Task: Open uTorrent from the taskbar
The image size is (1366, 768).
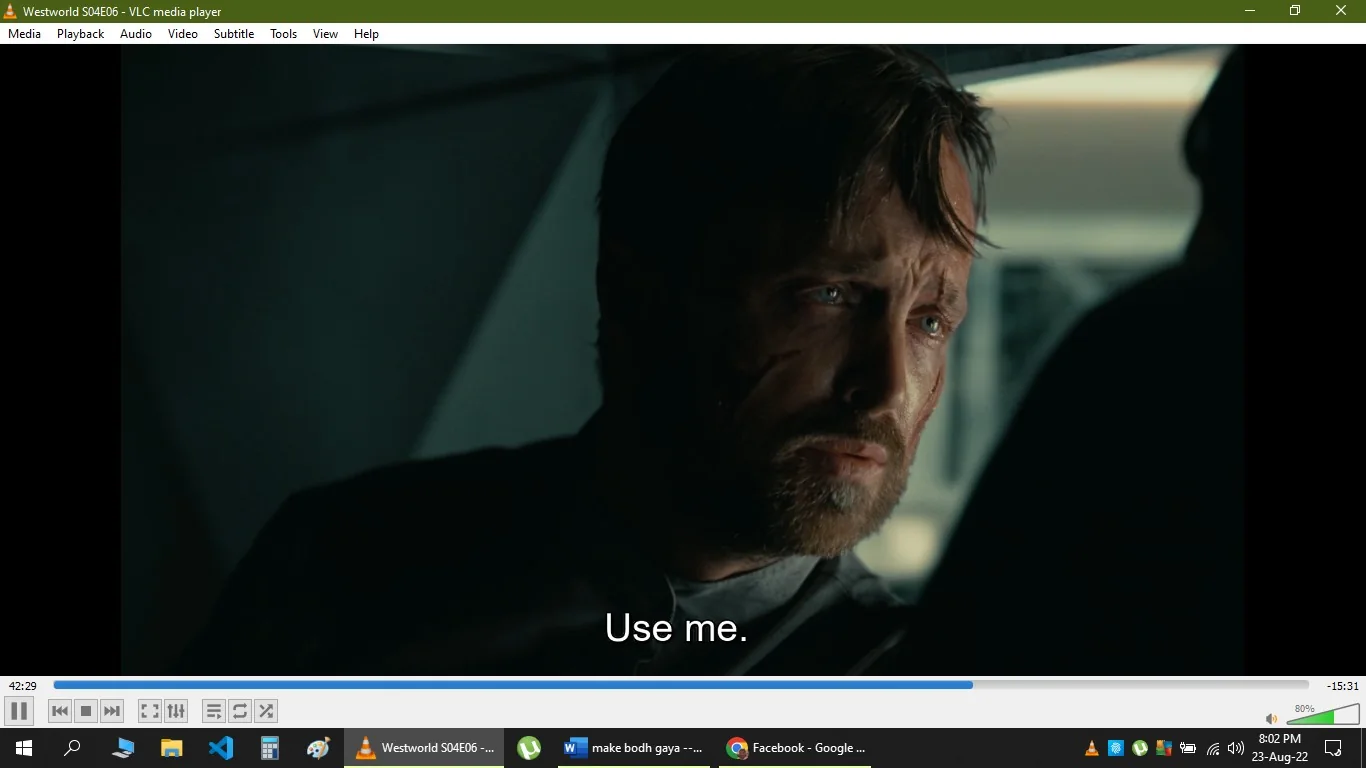Action: 529,748
